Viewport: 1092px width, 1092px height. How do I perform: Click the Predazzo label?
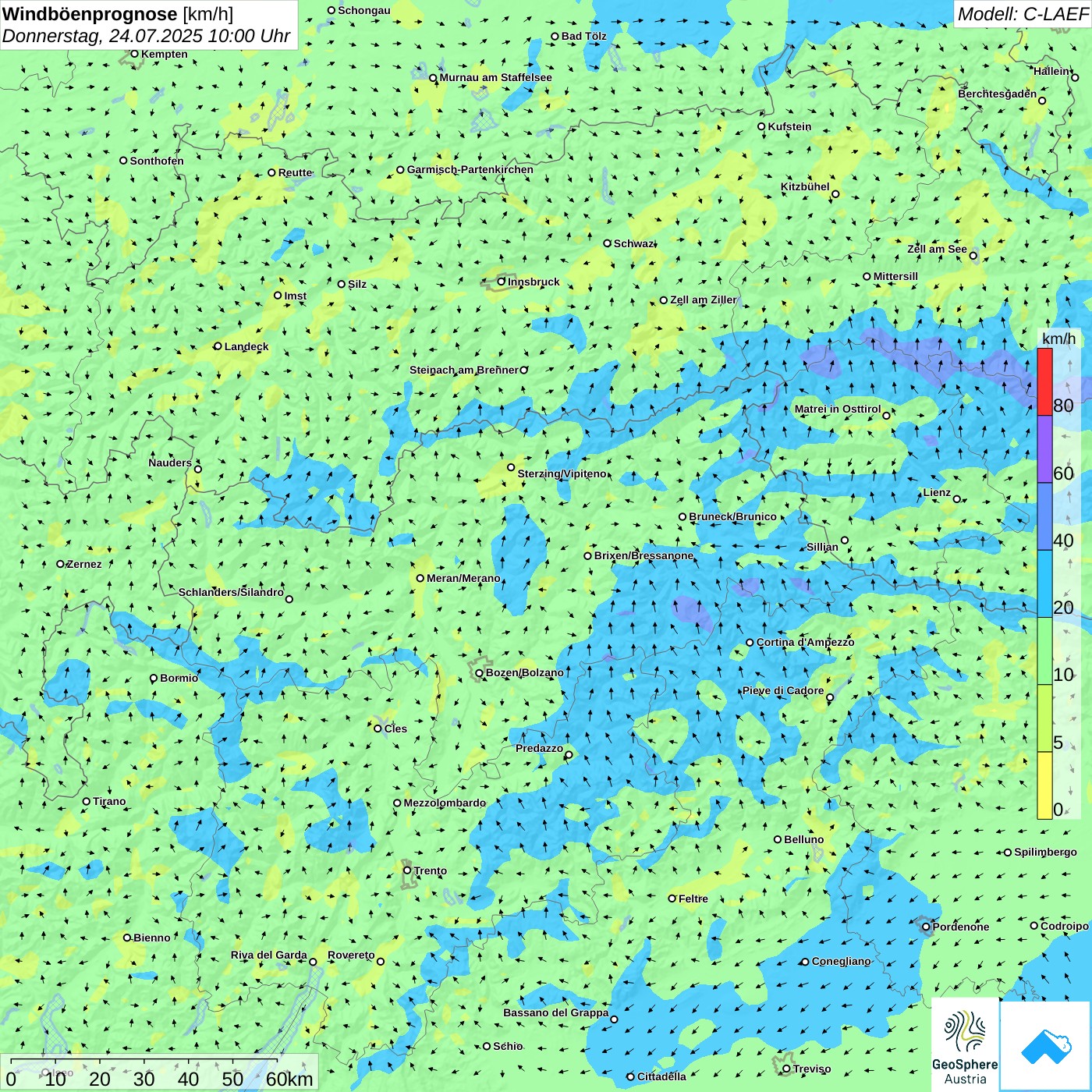(539, 748)
